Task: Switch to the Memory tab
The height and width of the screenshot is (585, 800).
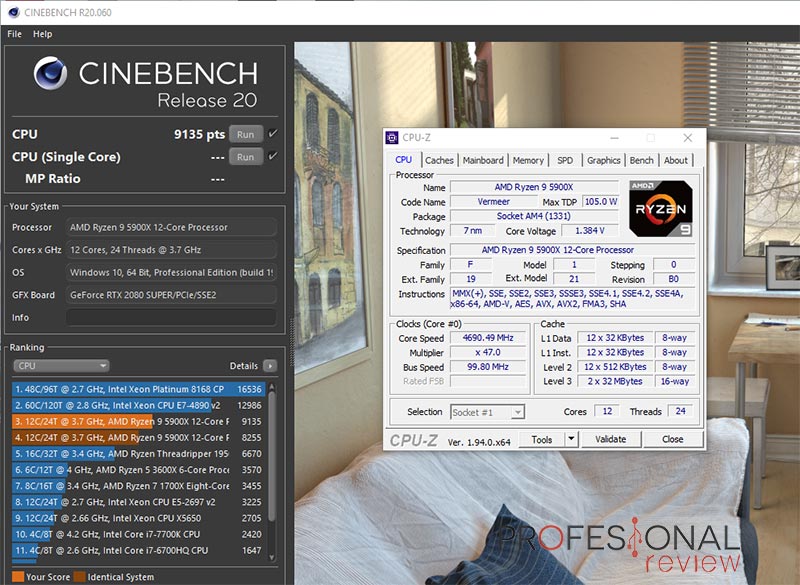Action: (528, 160)
